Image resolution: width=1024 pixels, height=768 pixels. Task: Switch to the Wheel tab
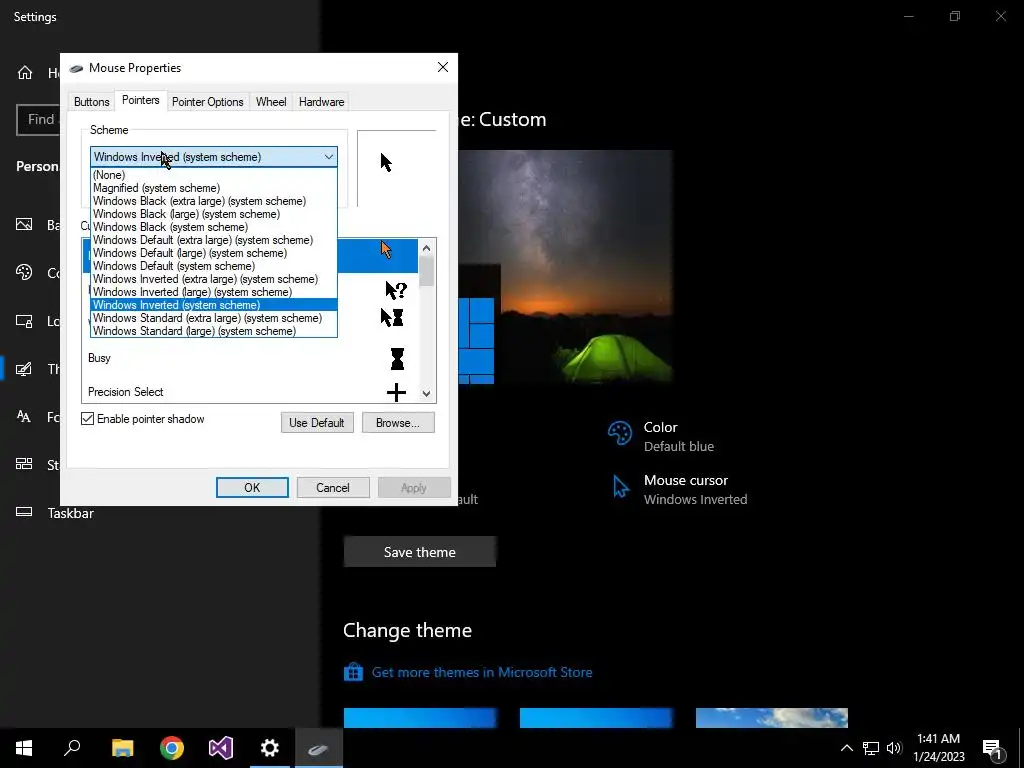pos(271,102)
